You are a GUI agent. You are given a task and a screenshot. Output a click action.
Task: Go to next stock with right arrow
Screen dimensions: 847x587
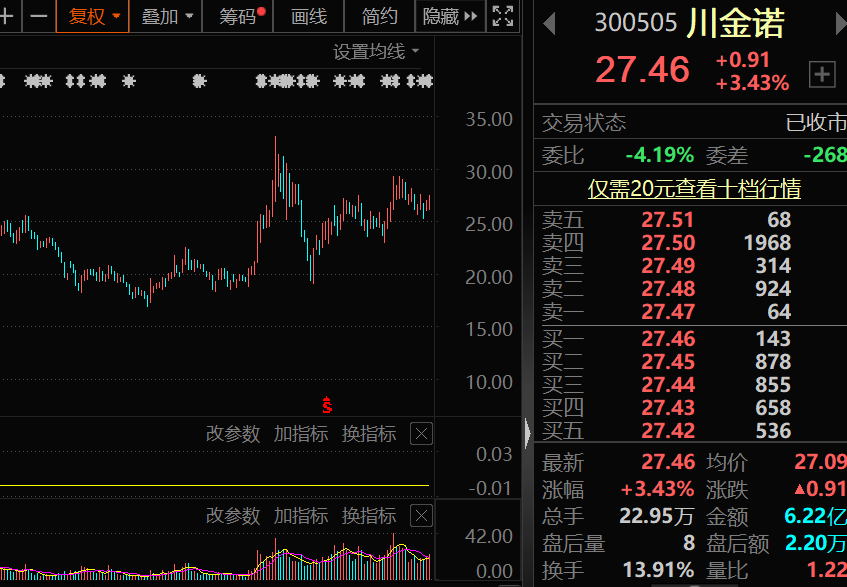(x=840, y=24)
